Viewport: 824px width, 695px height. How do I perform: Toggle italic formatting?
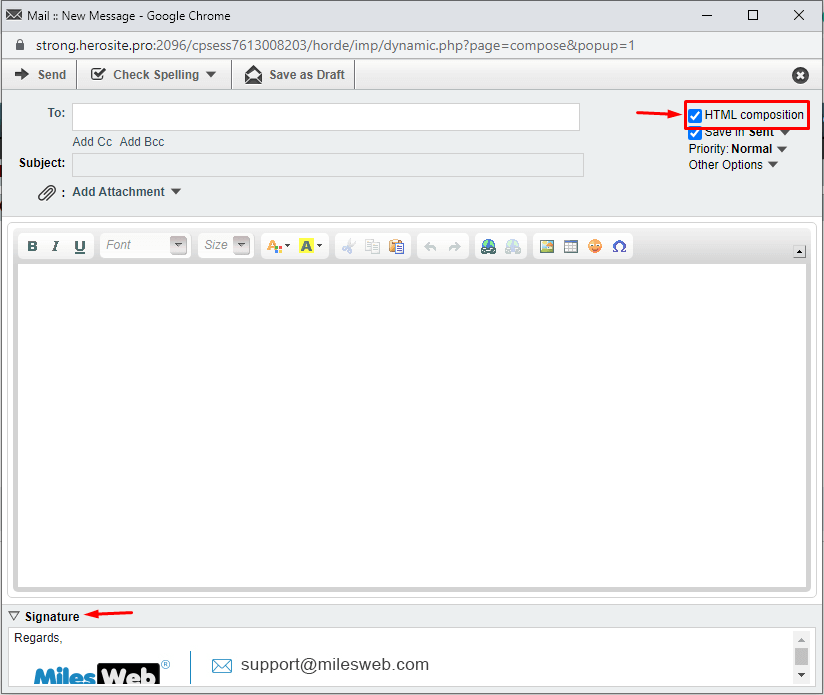(56, 246)
